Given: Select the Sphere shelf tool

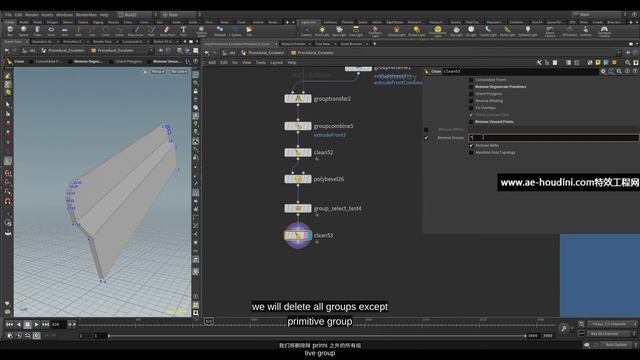Looking at the screenshot, I should (x=24, y=31).
